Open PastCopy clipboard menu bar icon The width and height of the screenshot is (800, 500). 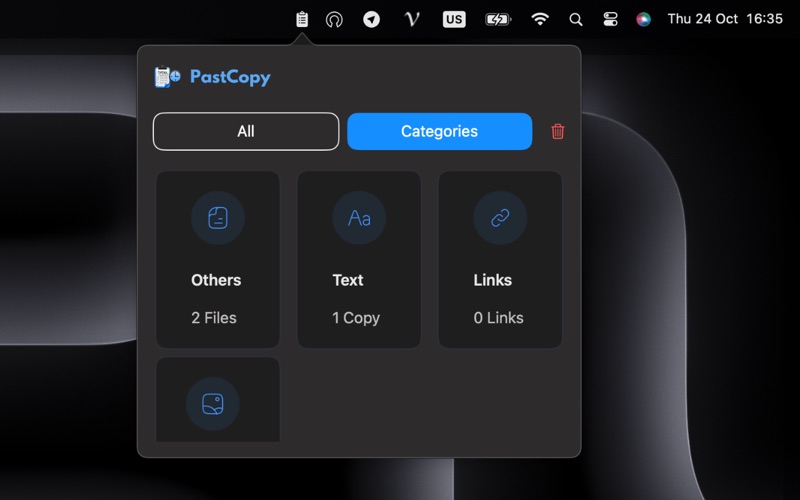click(x=302, y=19)
